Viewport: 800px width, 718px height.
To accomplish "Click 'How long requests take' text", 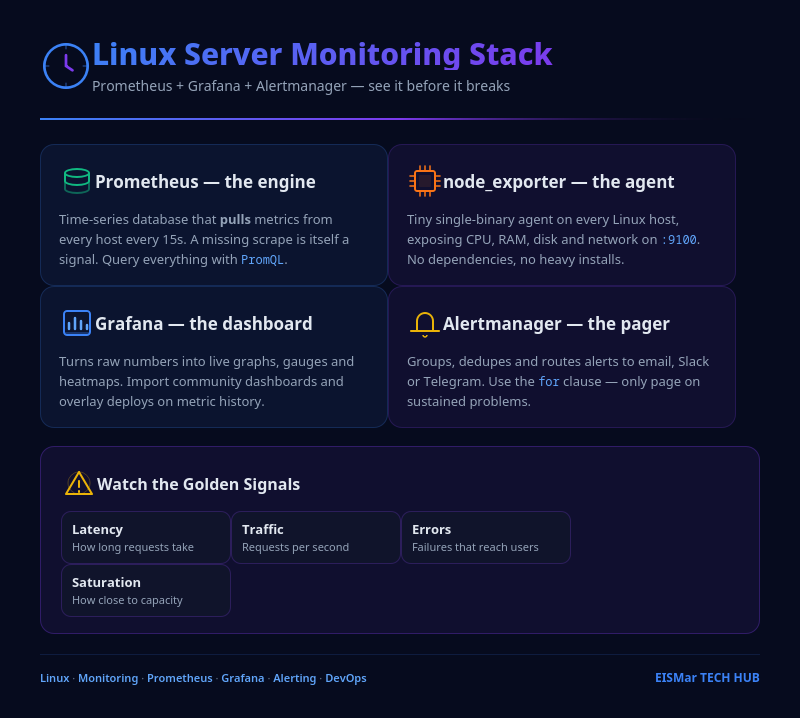I will pyautogui.click(x=133, y=547).
